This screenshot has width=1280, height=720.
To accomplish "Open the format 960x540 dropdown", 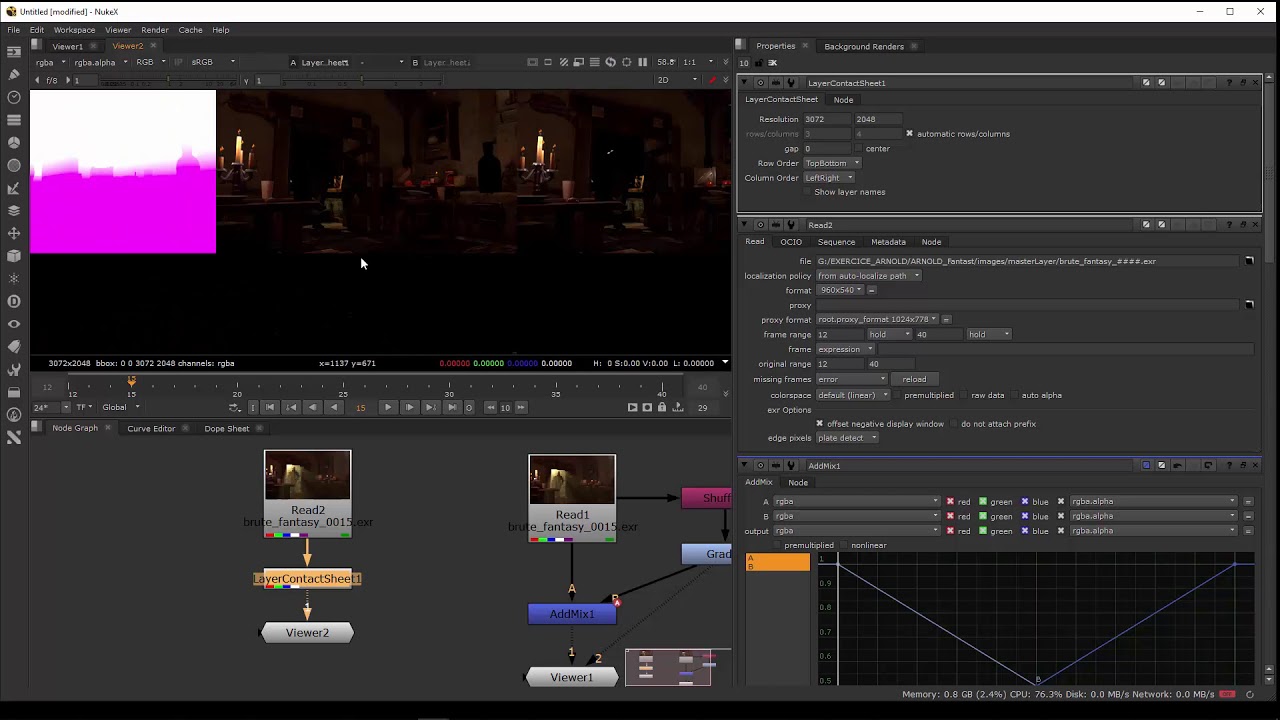I will pyautogui.click(x=840, y=290).
